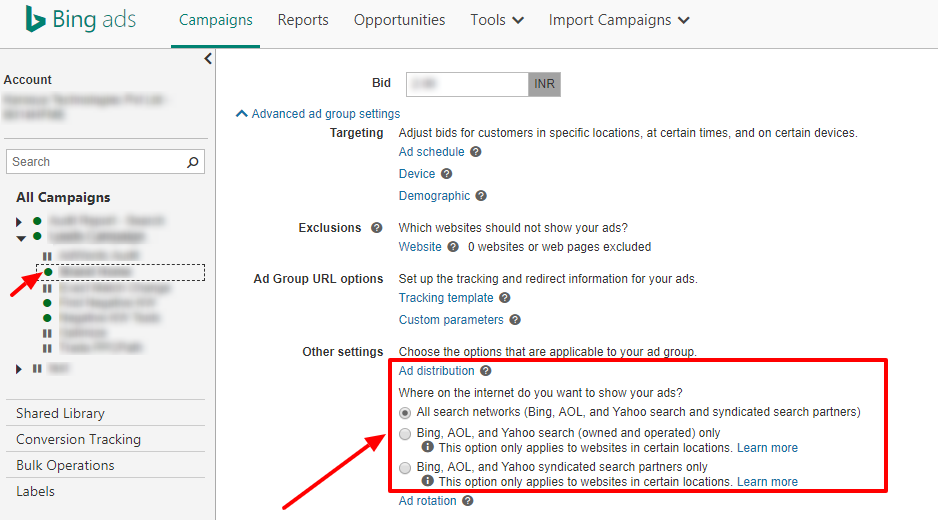Click pause icon of last collapsed campaign
938x520 pixels.
tap(37, 369)
